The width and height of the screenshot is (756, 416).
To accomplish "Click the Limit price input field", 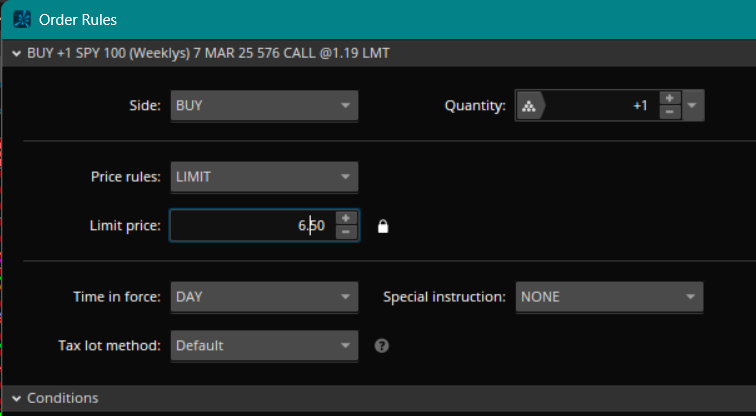I will 250,226.
